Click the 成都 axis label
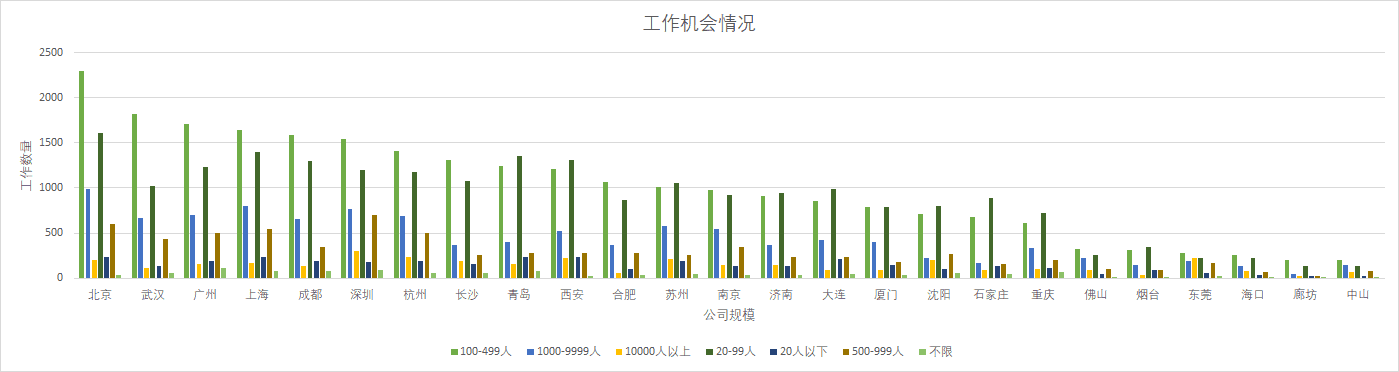 pos(310,295)
